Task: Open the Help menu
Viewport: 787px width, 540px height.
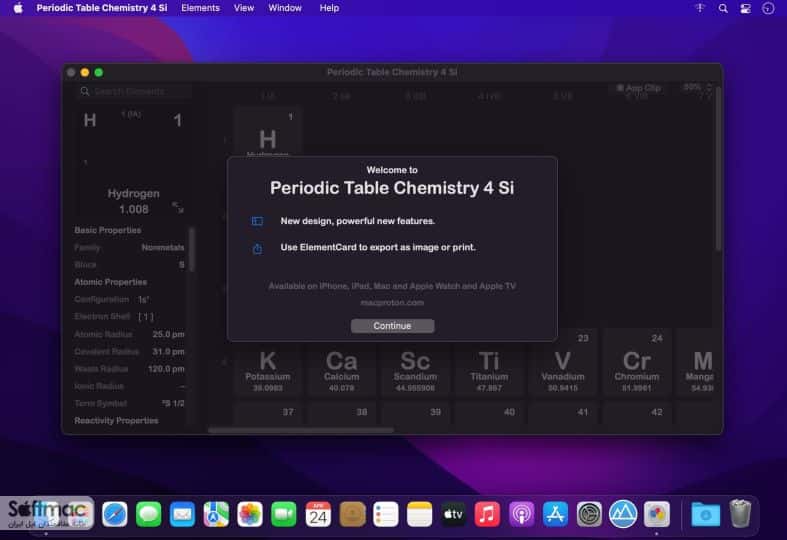Action: (x=329, y=8)
